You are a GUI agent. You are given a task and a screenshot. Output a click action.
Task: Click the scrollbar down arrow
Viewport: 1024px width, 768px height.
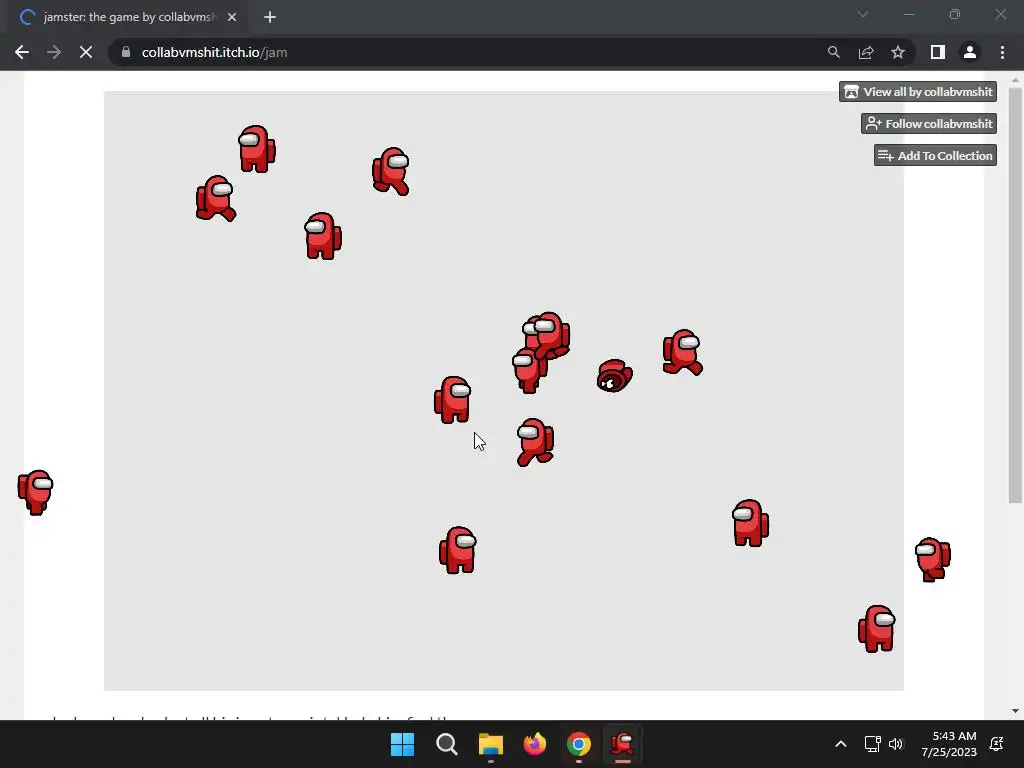pos(1015,711)
